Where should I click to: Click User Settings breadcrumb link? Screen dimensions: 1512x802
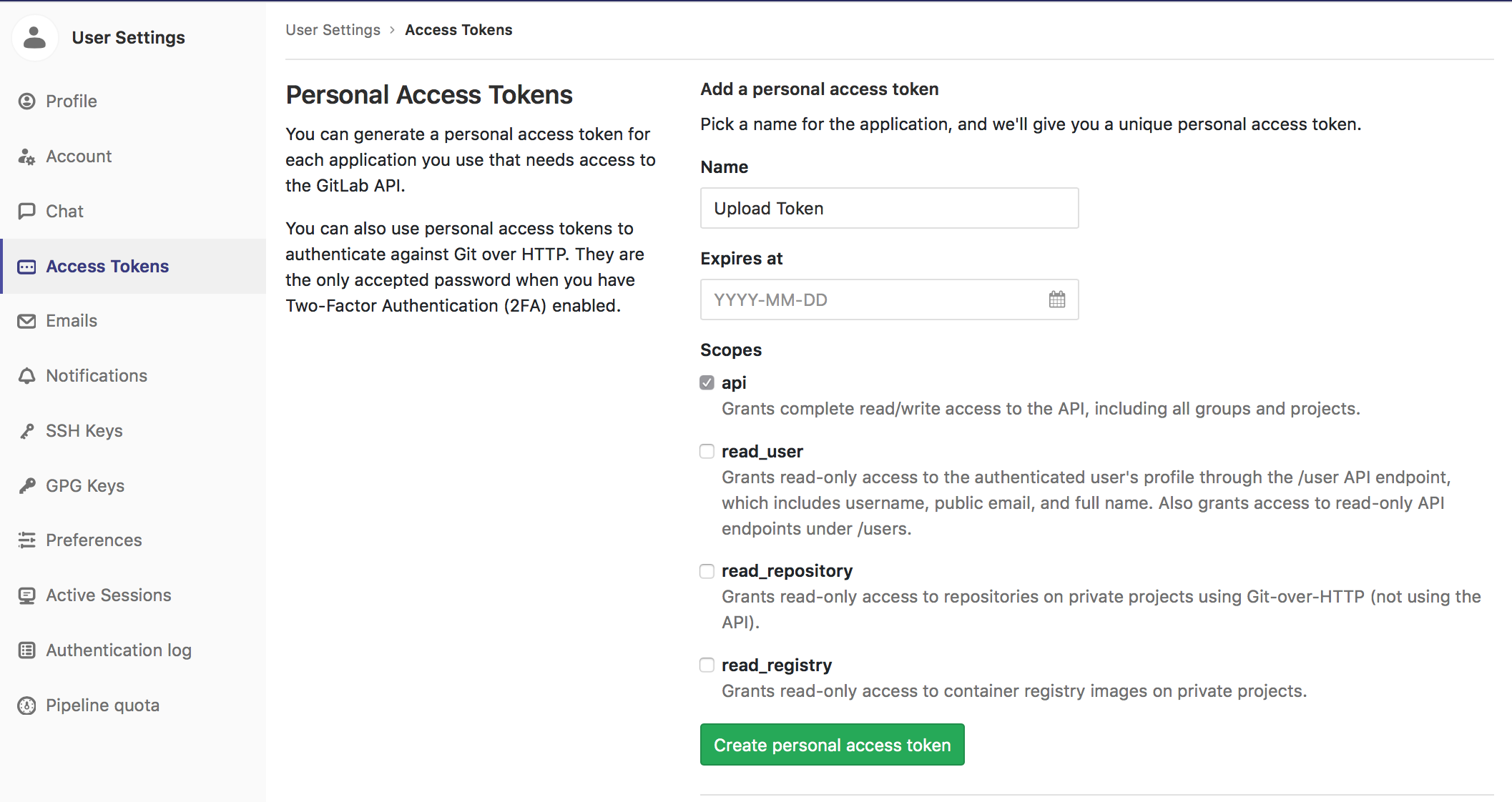[333, 30]
